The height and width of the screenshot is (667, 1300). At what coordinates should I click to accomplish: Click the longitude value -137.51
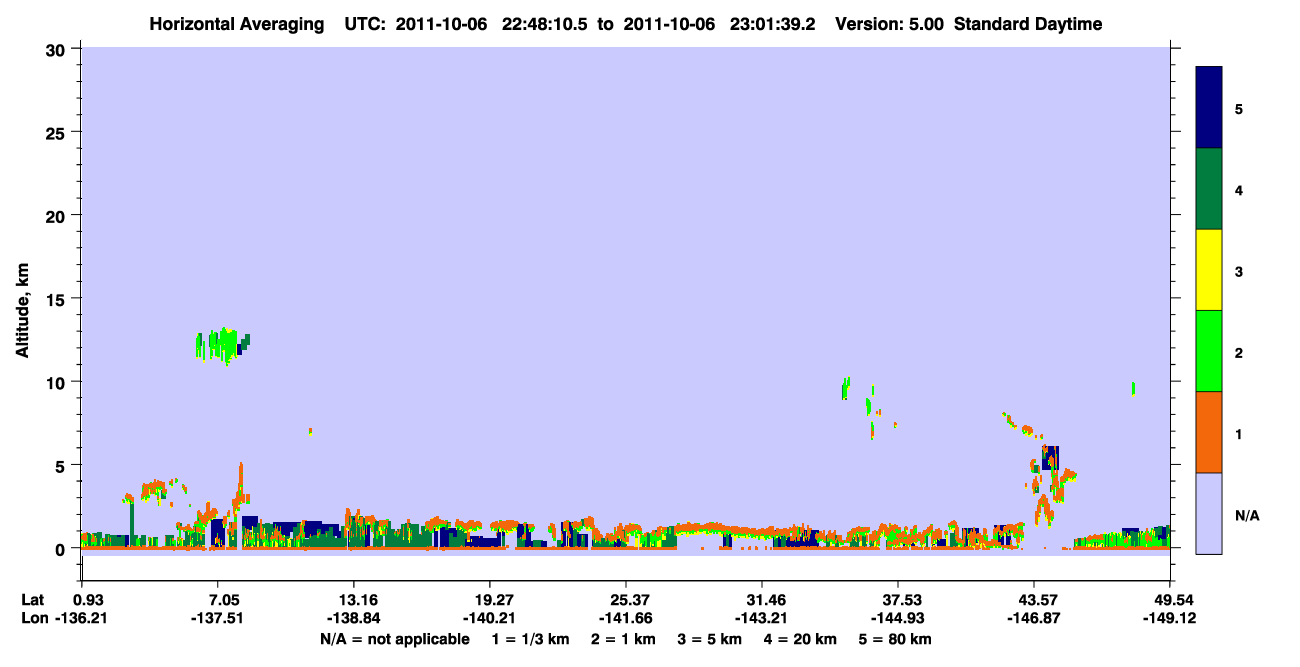pos(218,619)
